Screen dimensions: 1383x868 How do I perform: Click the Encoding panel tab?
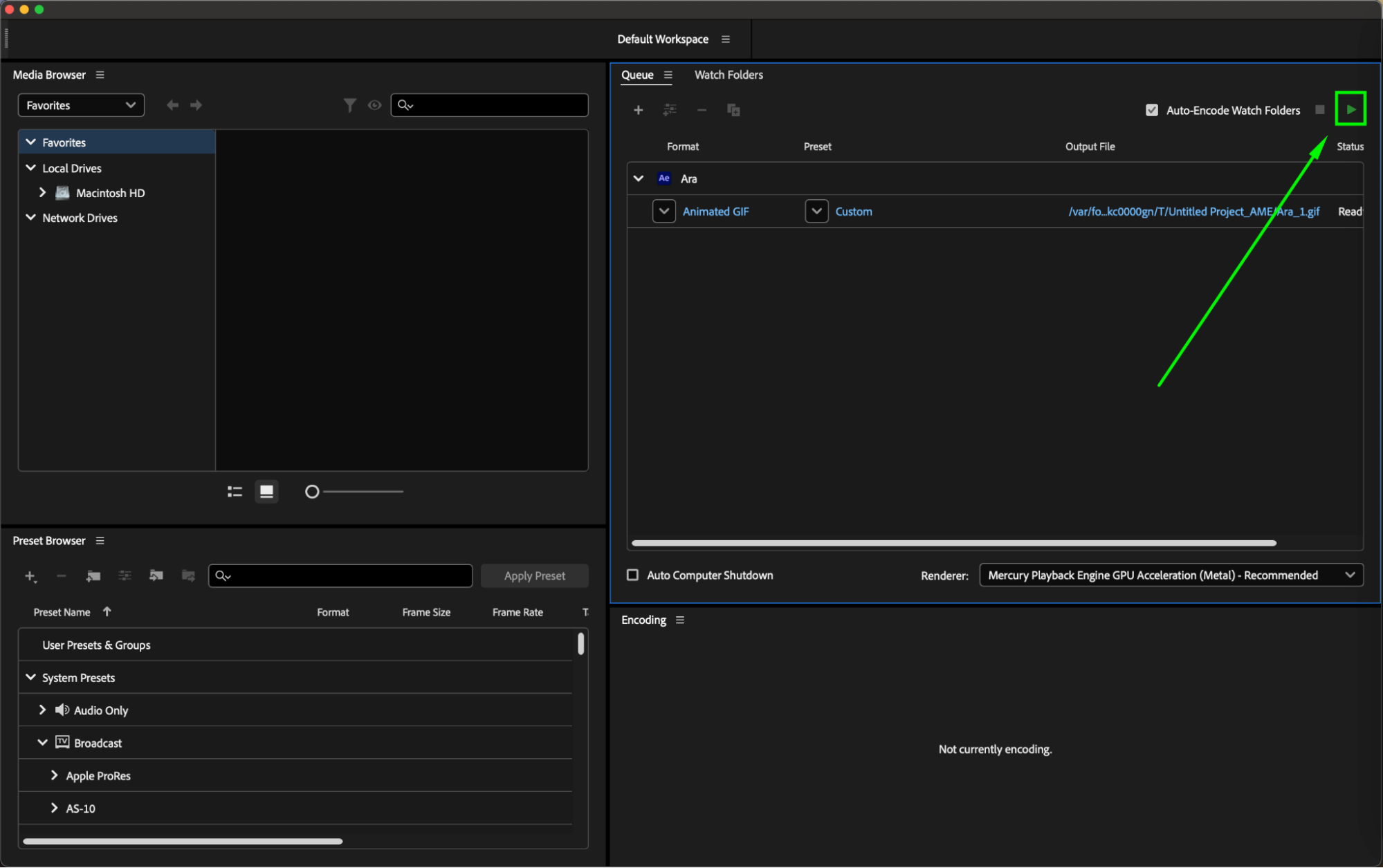tap(643, 620)
